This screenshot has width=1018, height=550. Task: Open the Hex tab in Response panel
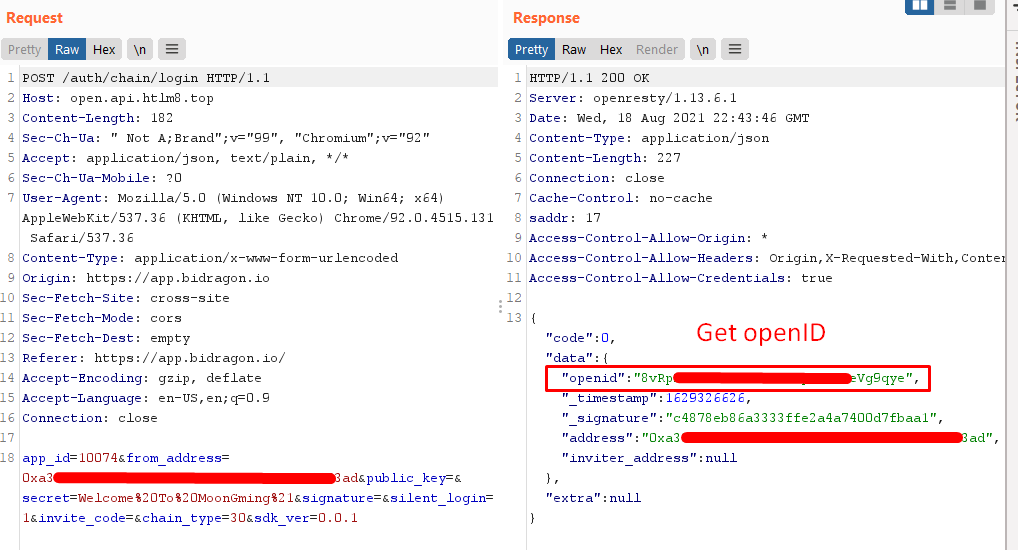[x=611, y=49]
